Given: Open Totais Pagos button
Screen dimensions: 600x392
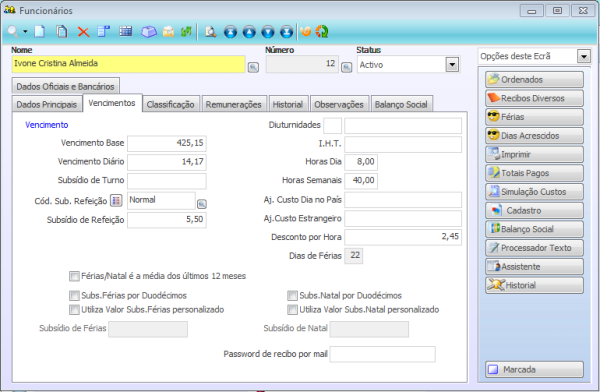Looking at the screenshot, I should pyautogui.click(x=534, y=173).
